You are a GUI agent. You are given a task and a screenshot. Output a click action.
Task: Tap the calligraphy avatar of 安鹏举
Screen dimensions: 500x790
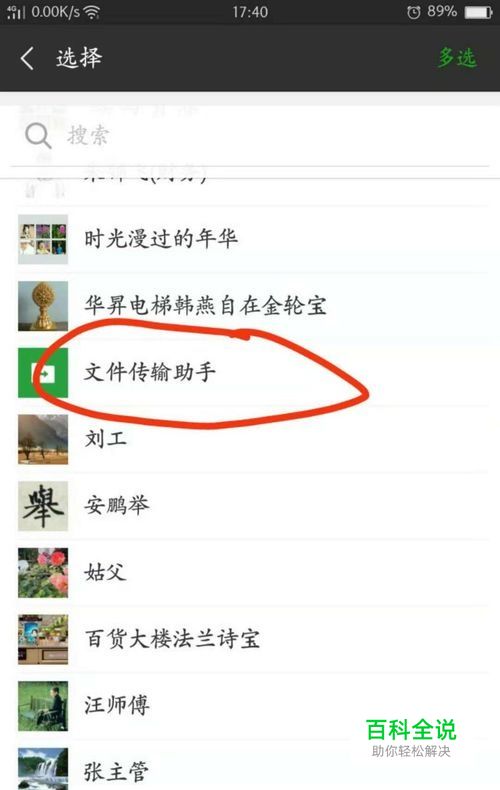(43, 506)
